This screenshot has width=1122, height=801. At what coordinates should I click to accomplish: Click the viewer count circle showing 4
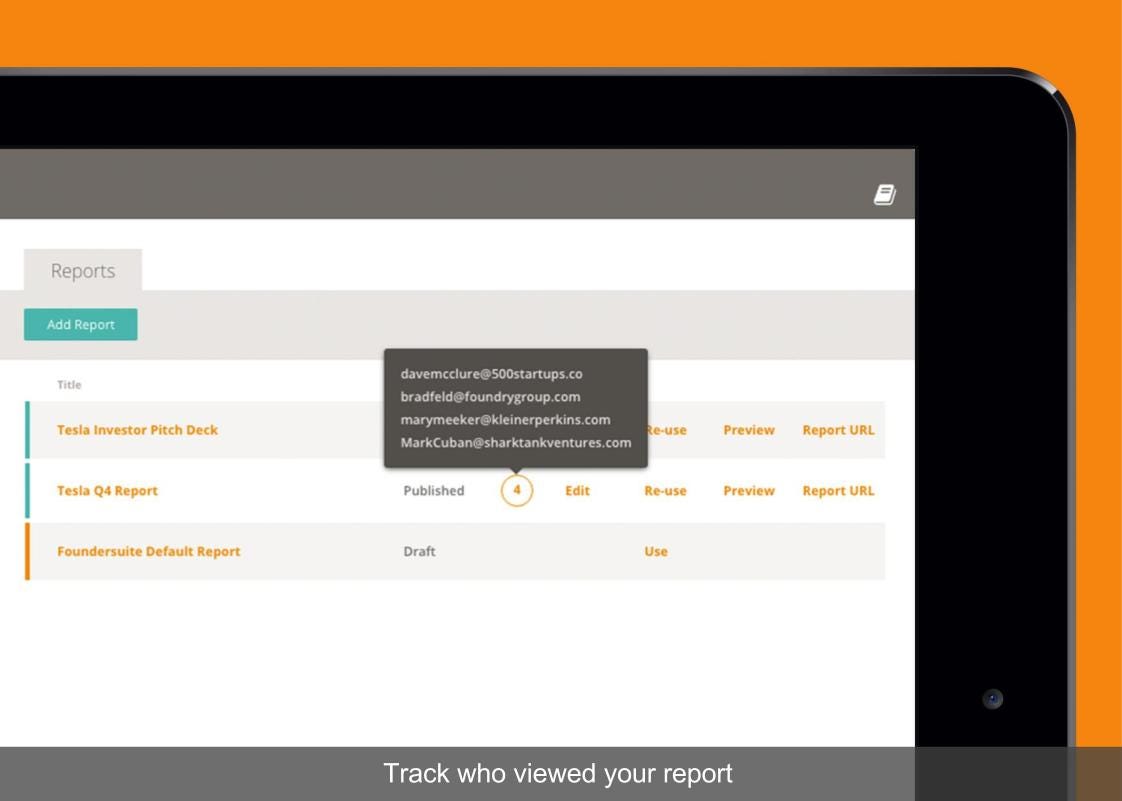[517, 490]
